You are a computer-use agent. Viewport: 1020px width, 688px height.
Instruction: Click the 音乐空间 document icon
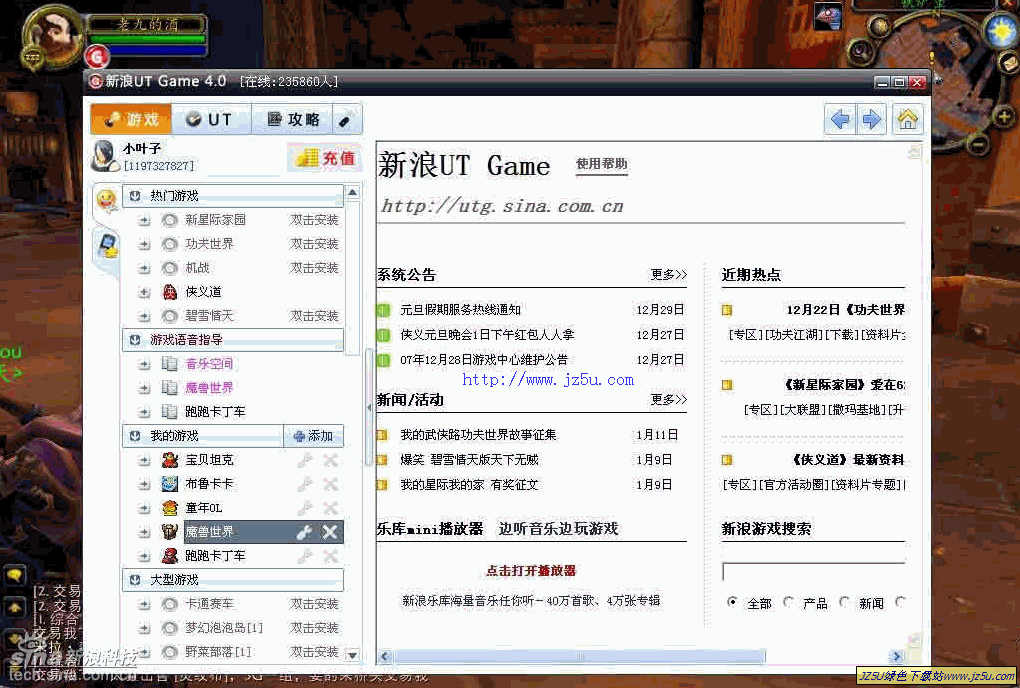coord(169,364)
